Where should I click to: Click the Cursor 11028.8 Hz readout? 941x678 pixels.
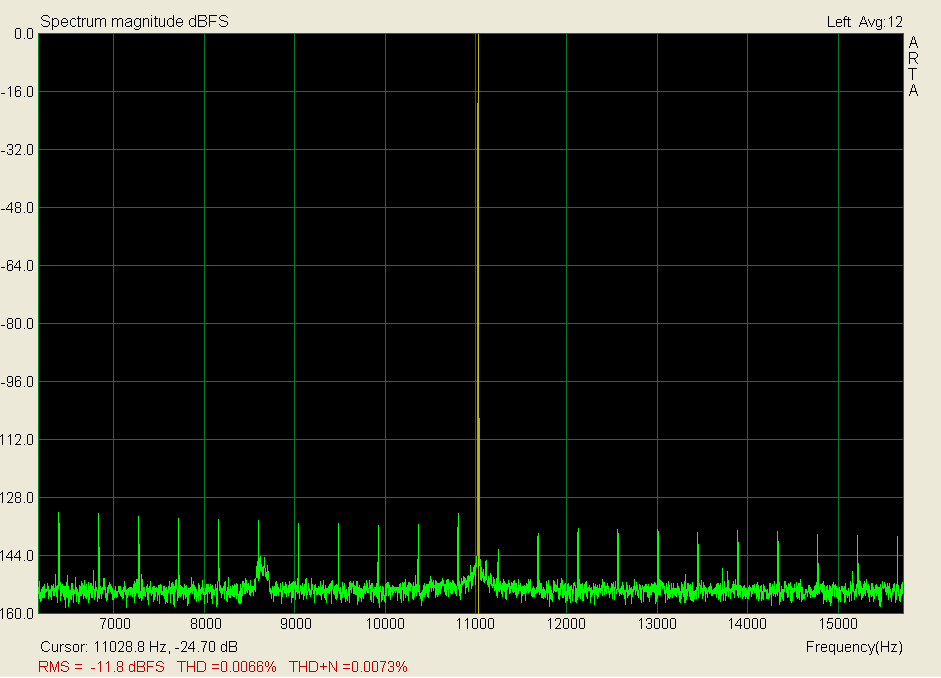click(x=139, y=647)
